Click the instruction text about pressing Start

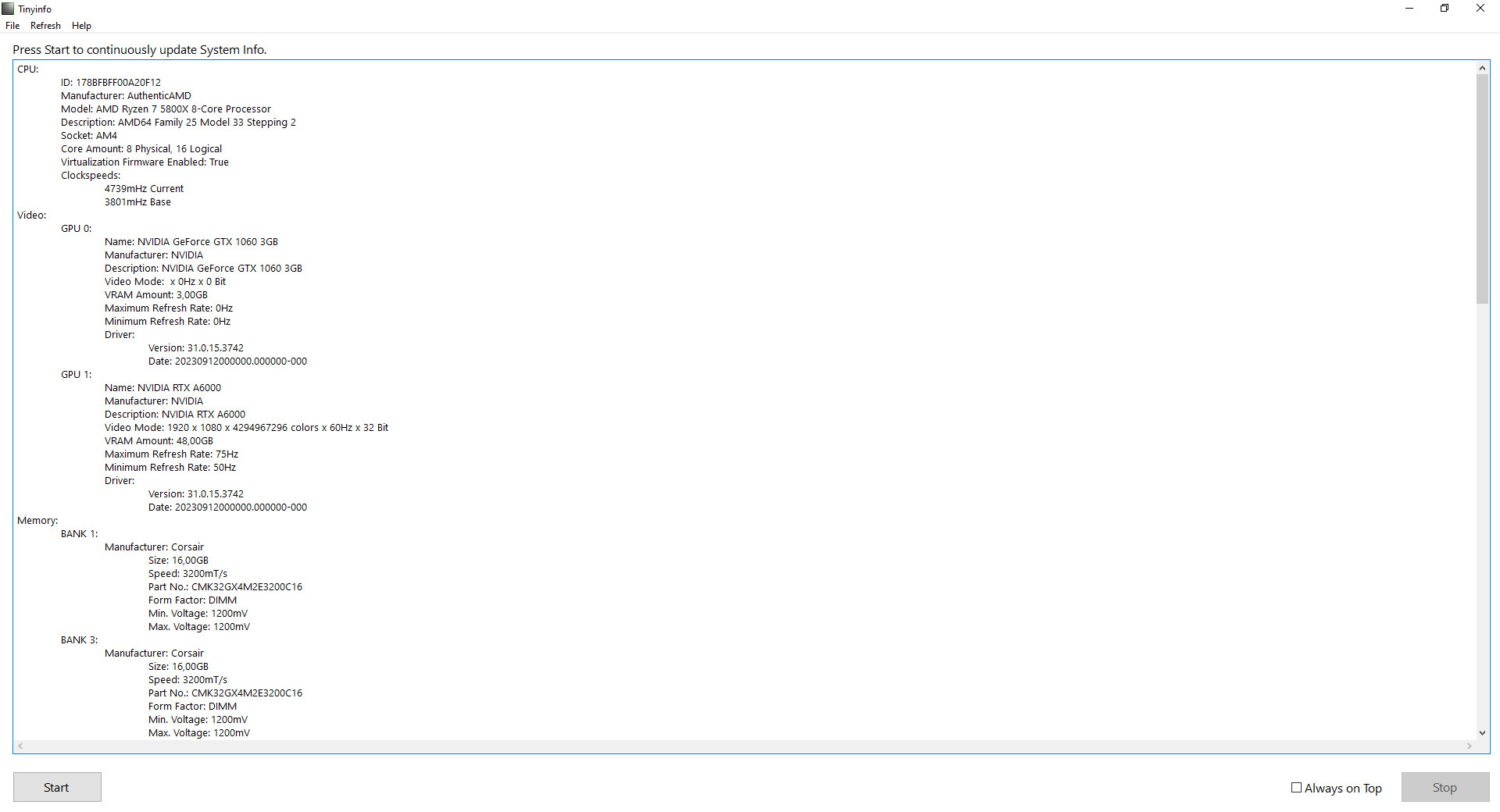coord(140,50)
